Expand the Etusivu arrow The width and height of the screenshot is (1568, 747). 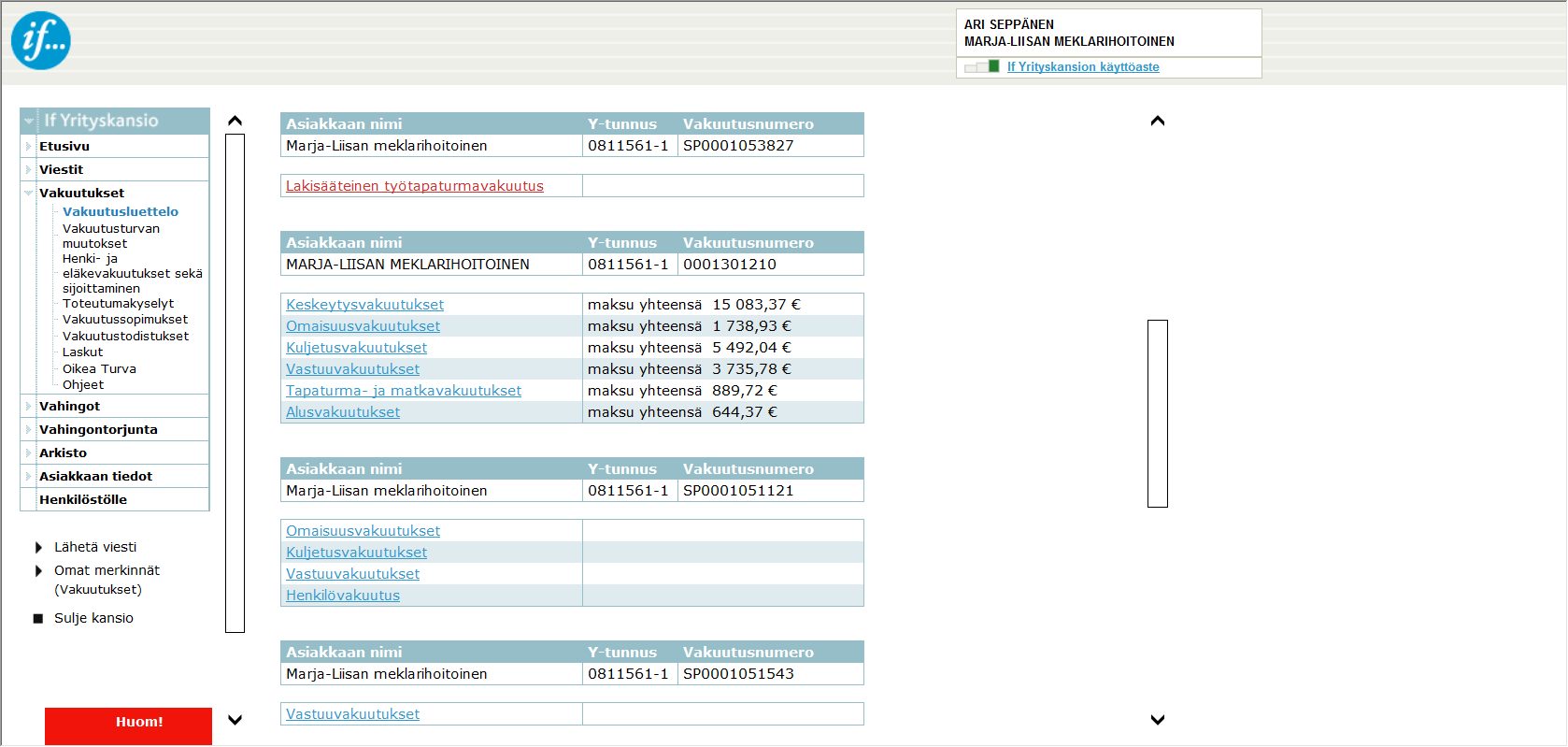[29, 146]
